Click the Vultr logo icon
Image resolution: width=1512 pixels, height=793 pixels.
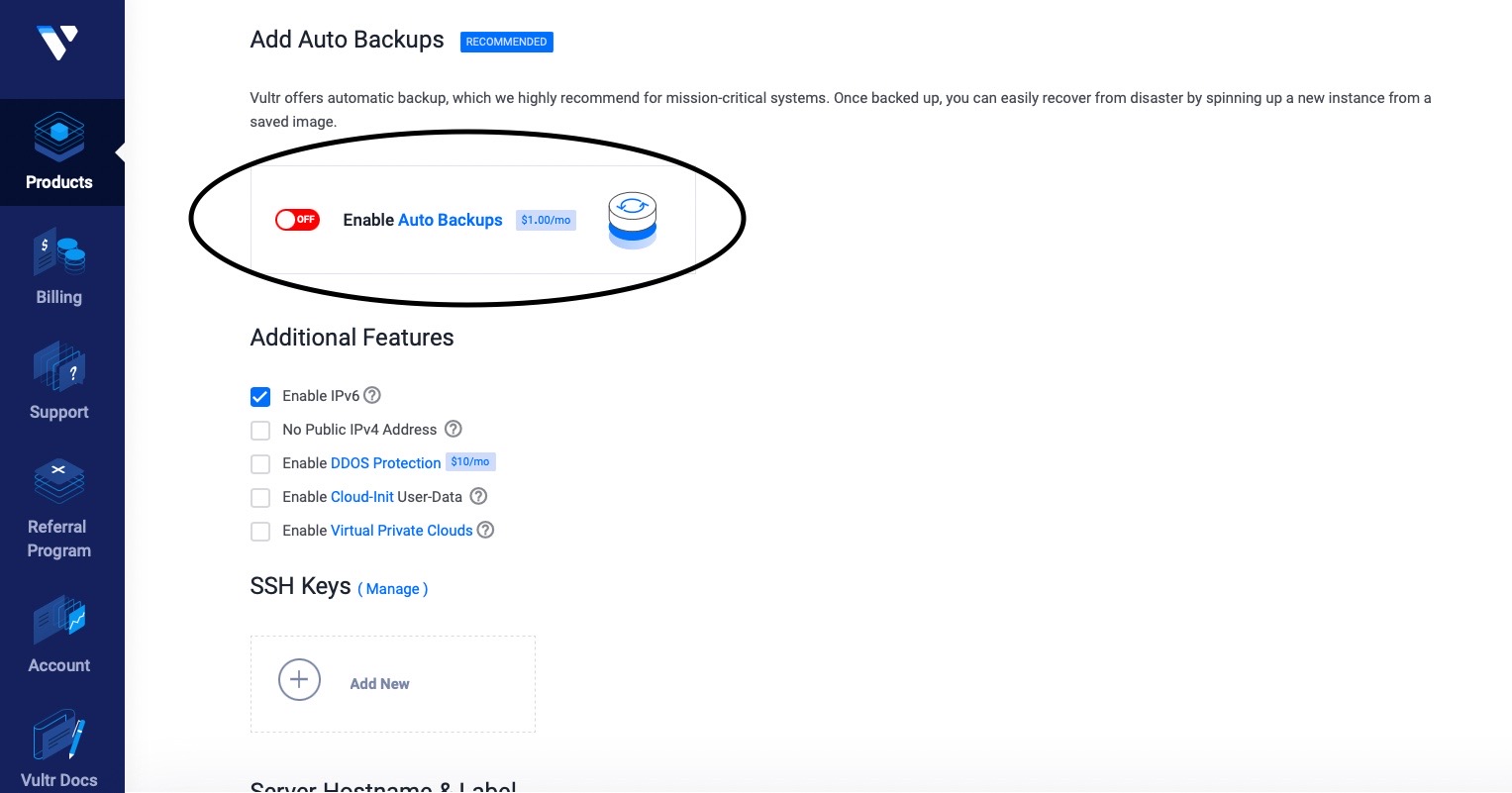[x=57, y=43]
